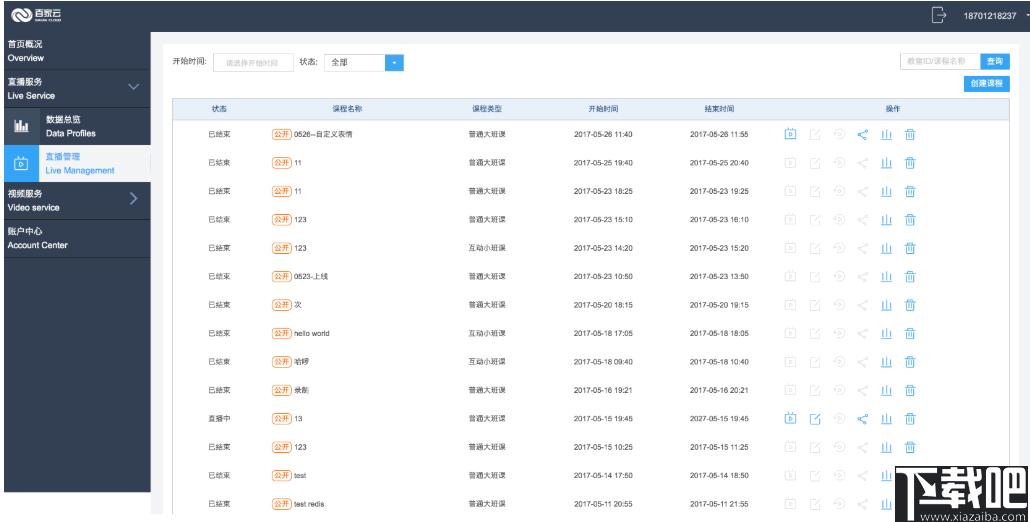This screenshot has width=1030, height=522.
Task: Open Live Management 直播管理
Action: (77, 163)
